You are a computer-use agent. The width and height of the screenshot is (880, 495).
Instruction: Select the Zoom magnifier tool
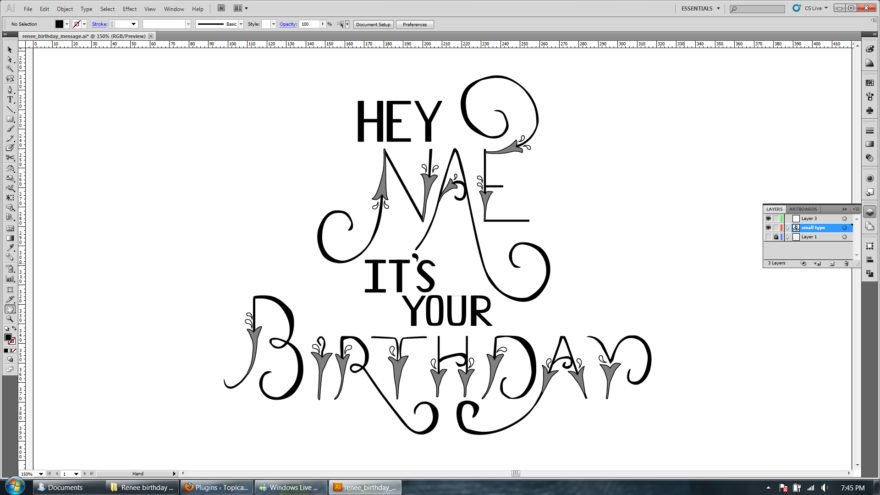click(10, 319)
